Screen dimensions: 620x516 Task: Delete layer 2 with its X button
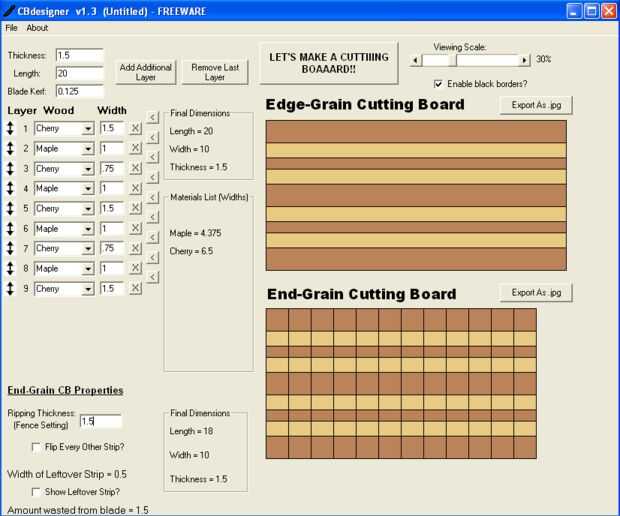(135, 148)
